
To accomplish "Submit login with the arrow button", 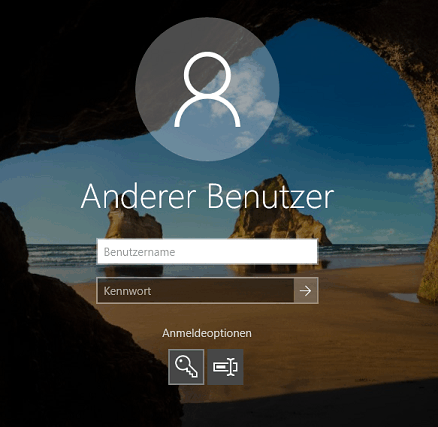I will pos(306,291).
